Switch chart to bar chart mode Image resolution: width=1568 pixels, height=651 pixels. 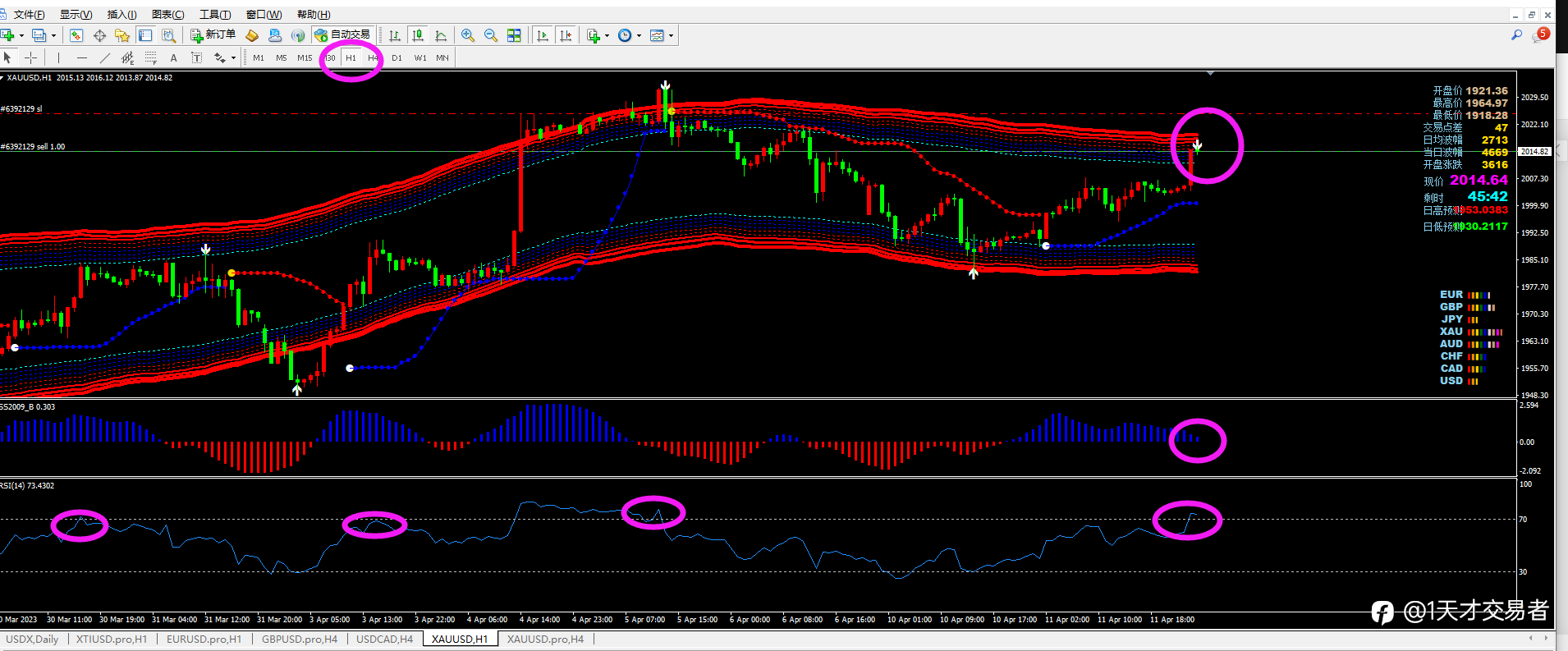(x=395, y=35)
